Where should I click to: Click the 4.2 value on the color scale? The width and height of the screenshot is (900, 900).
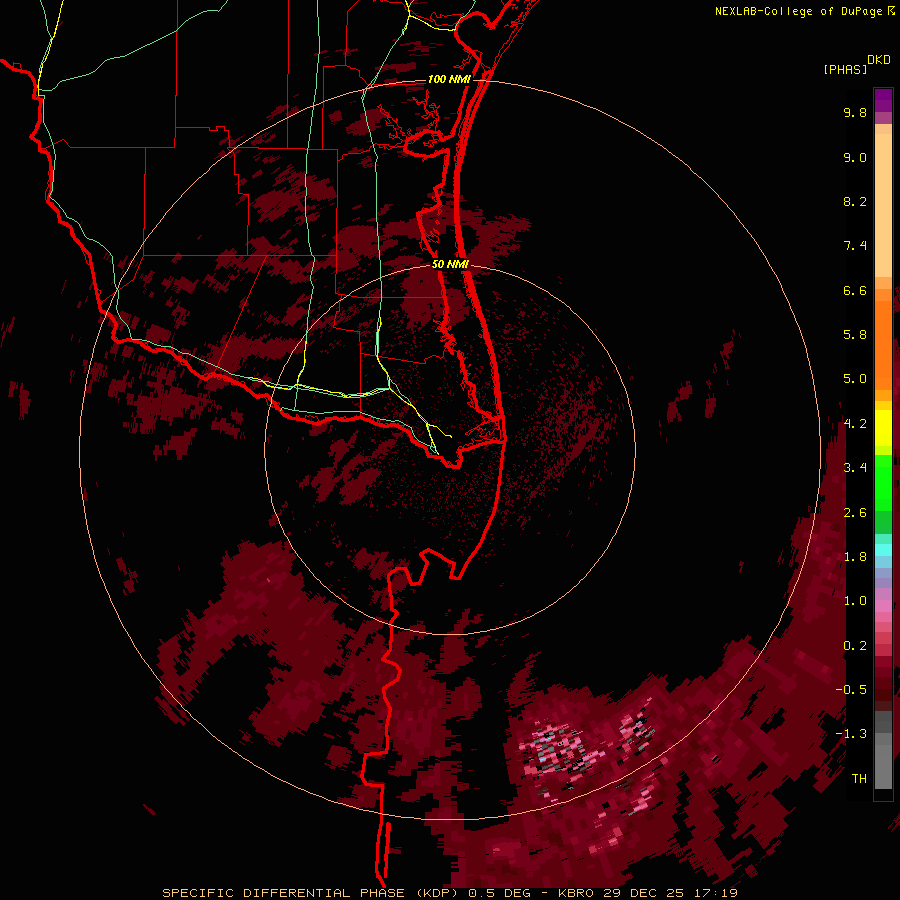coord(855,424)
